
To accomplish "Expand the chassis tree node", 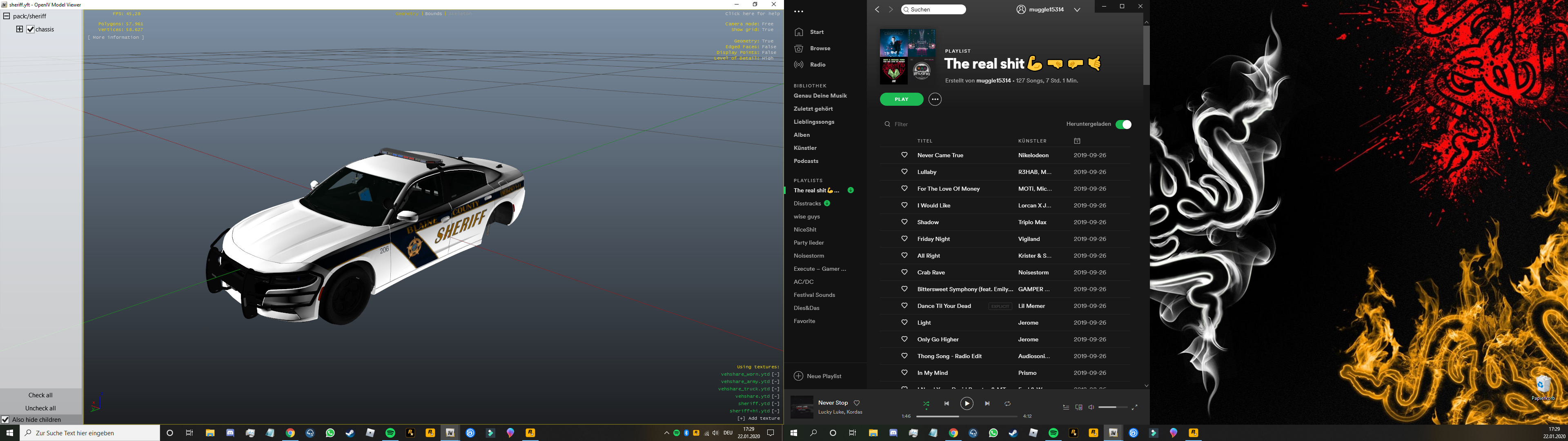I will [20, 29].
